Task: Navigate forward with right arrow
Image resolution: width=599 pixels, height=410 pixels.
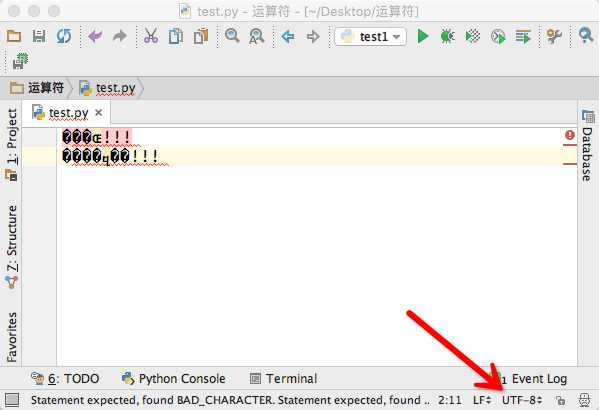Action: click(x=313, y=37)
